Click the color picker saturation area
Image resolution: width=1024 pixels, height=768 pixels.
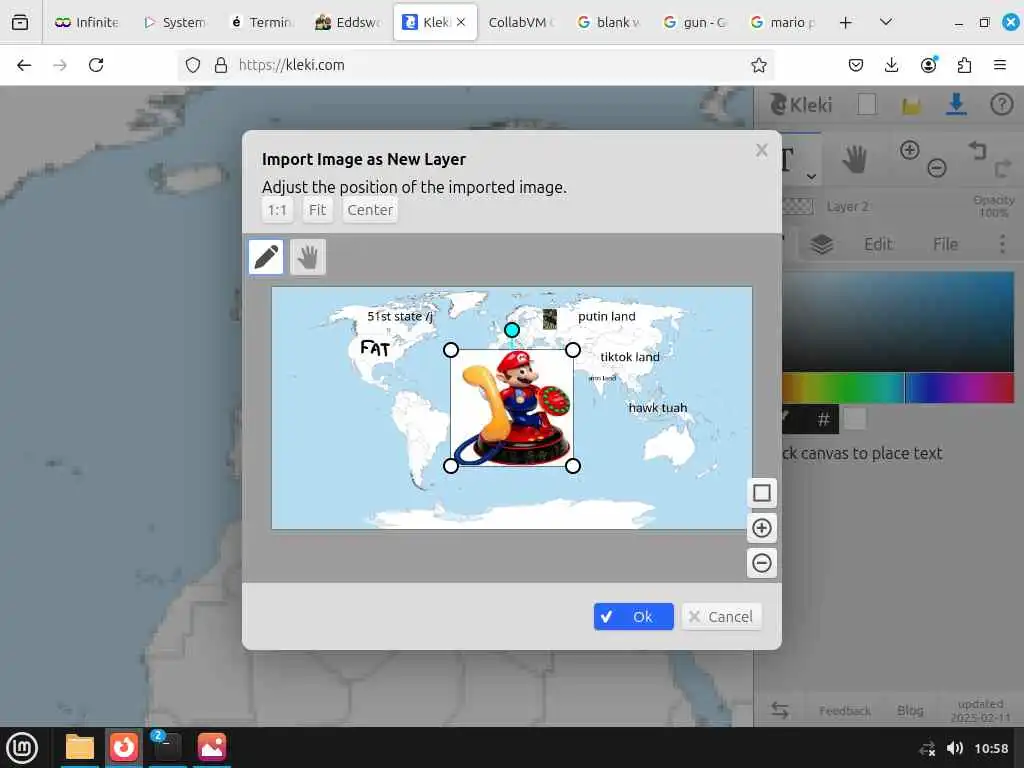click(898, 322)
